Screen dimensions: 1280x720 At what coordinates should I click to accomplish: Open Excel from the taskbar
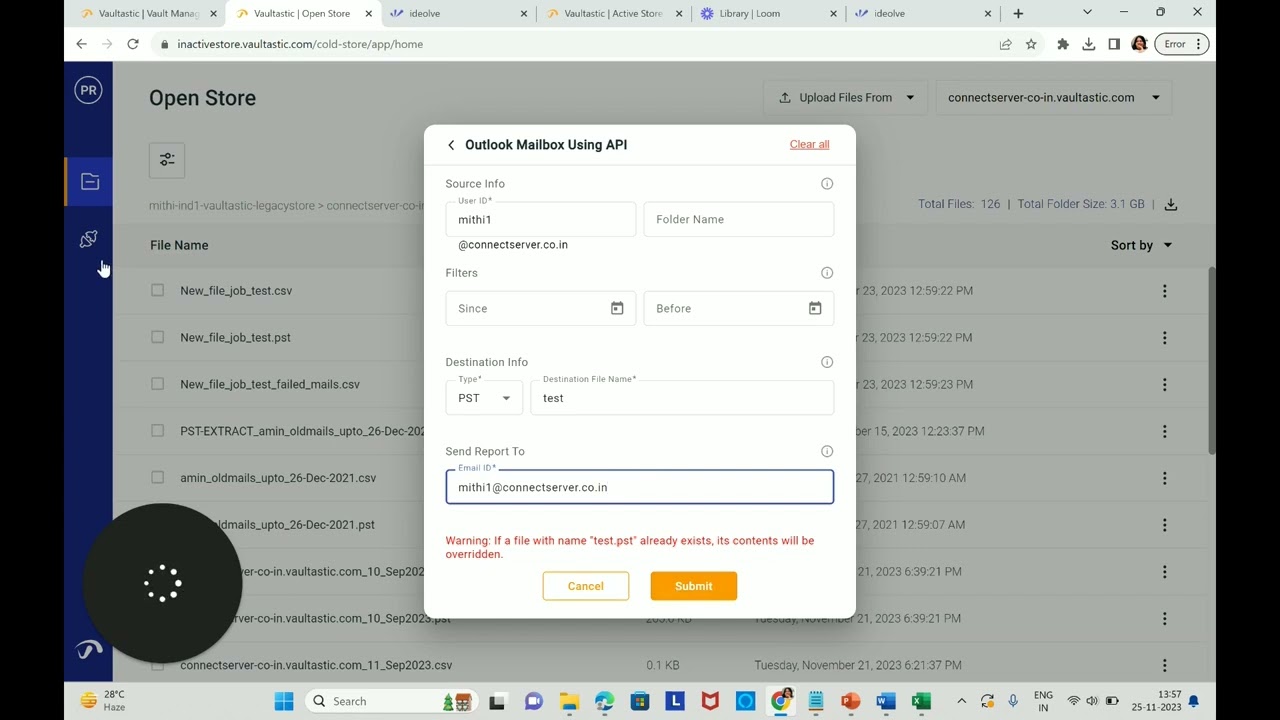coord(921,701)
